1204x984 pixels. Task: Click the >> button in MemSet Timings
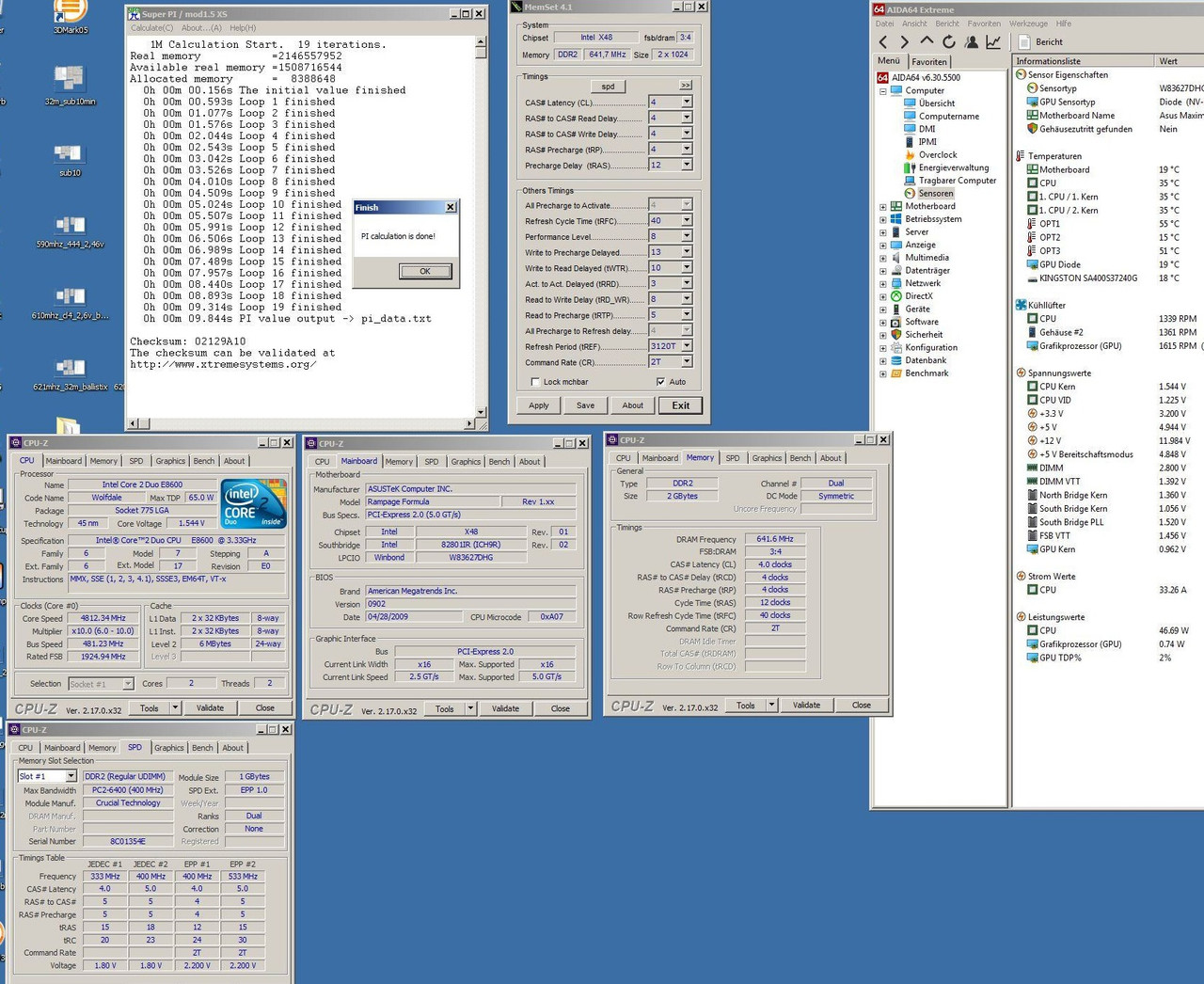pyautogui.click(x=686, y=86)
